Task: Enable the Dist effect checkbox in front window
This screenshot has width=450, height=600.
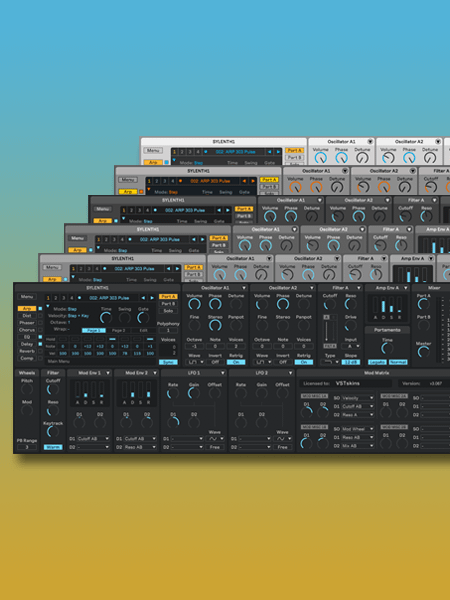Action: click(40, 316)
